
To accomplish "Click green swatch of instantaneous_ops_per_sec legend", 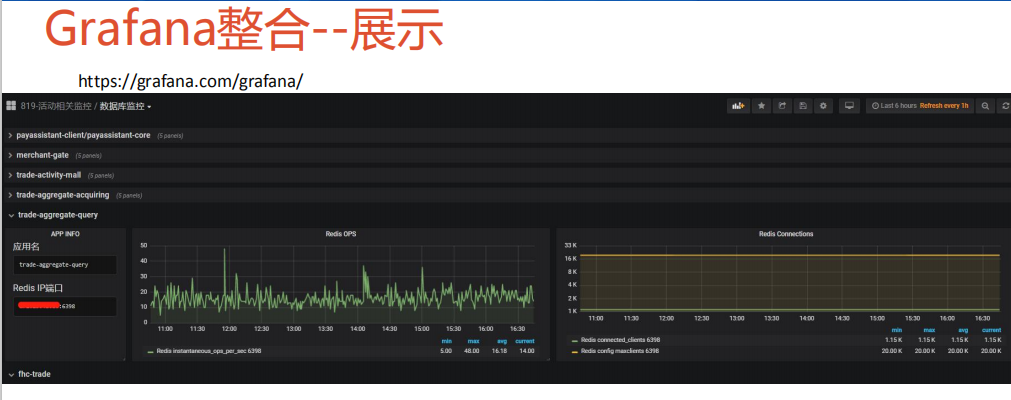I will click(x=151, y=352).
